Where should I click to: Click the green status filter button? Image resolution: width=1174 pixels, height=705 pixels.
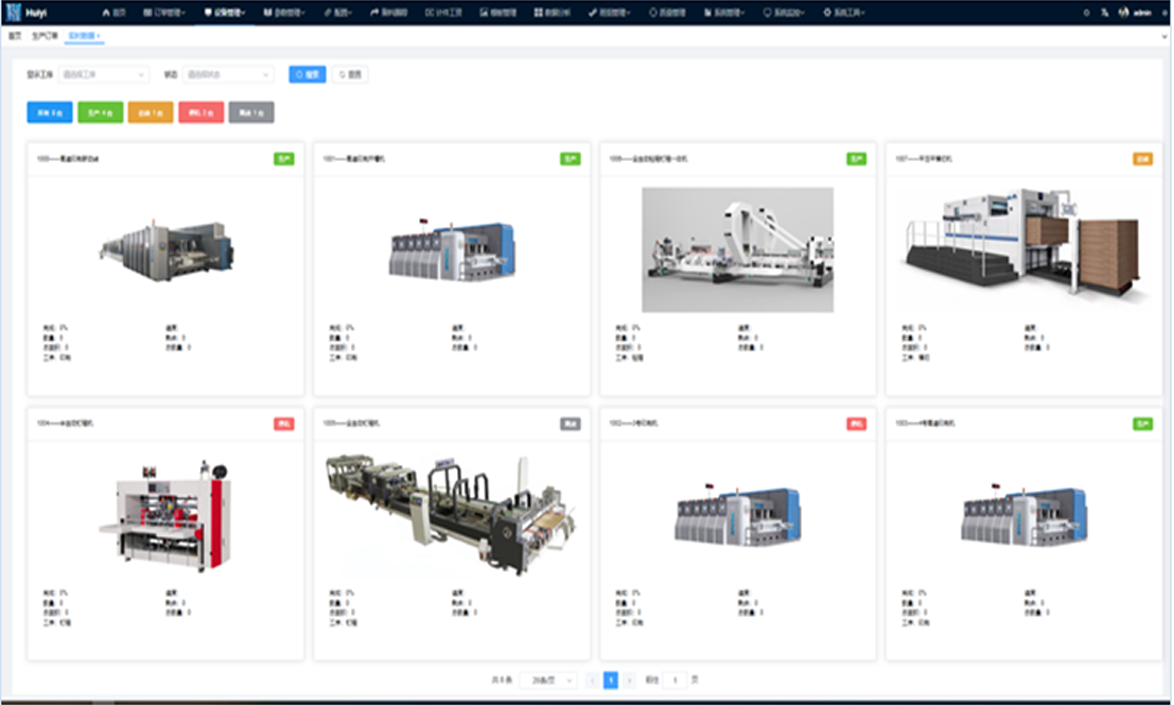click(100, 112)
